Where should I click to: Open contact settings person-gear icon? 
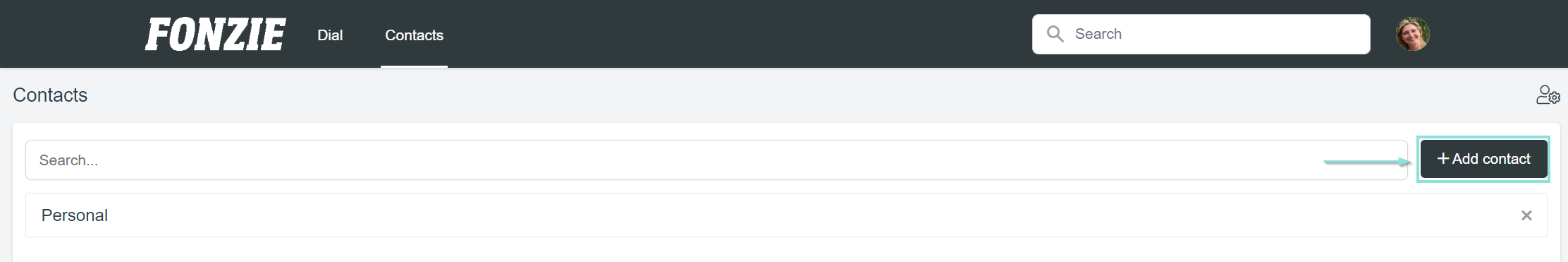[1548, 95]
